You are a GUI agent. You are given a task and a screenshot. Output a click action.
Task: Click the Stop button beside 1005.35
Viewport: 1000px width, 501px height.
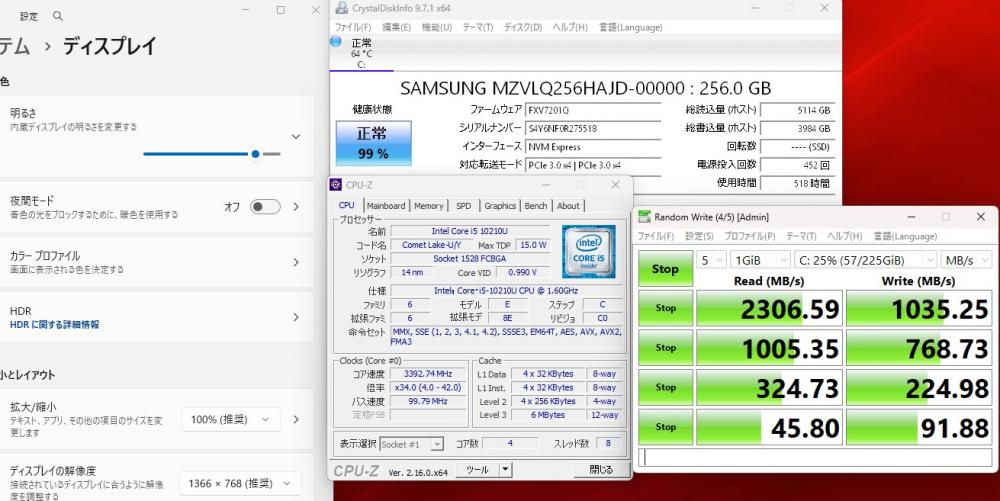point(665,348)
